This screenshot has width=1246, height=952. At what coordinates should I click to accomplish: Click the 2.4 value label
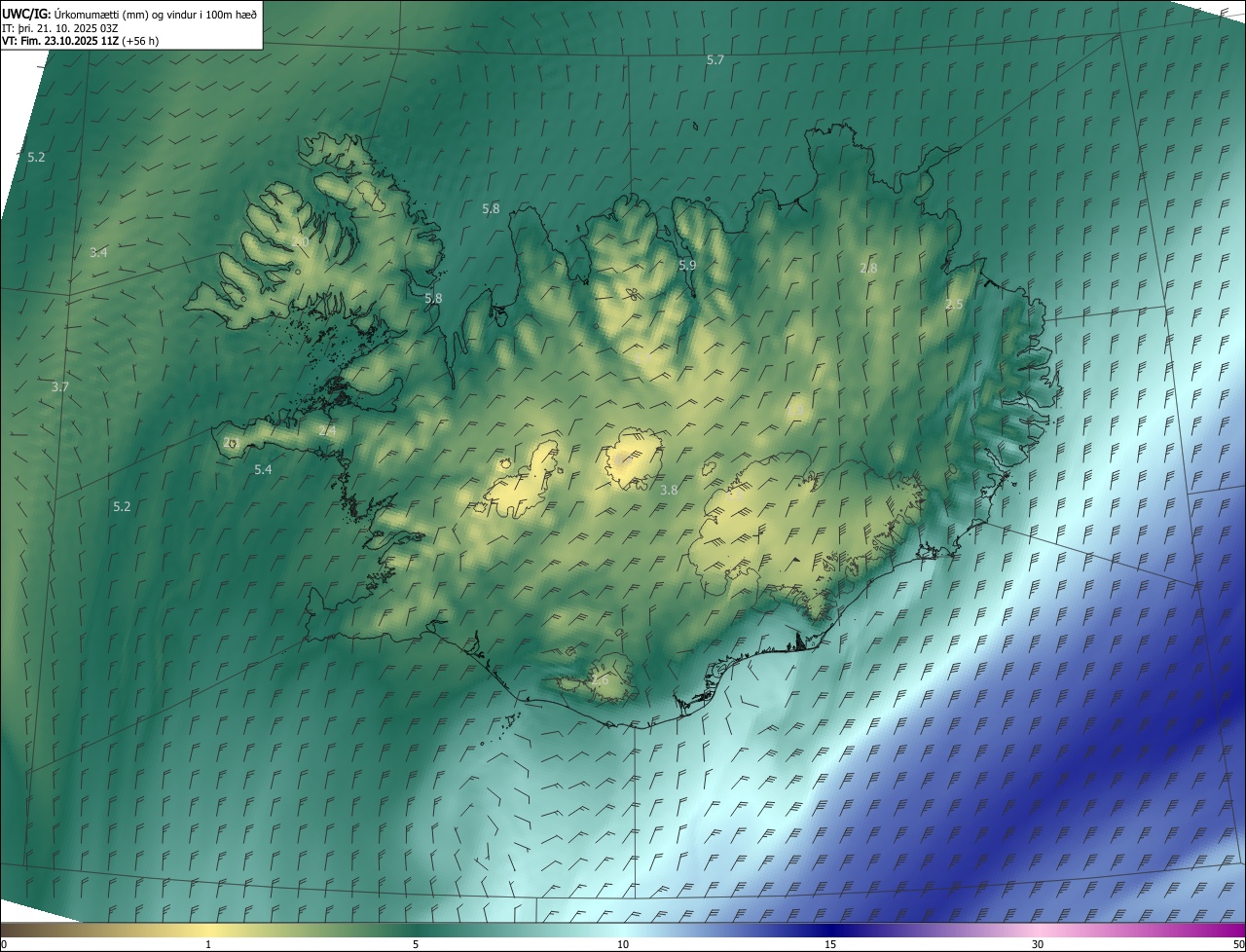[327, 430]
